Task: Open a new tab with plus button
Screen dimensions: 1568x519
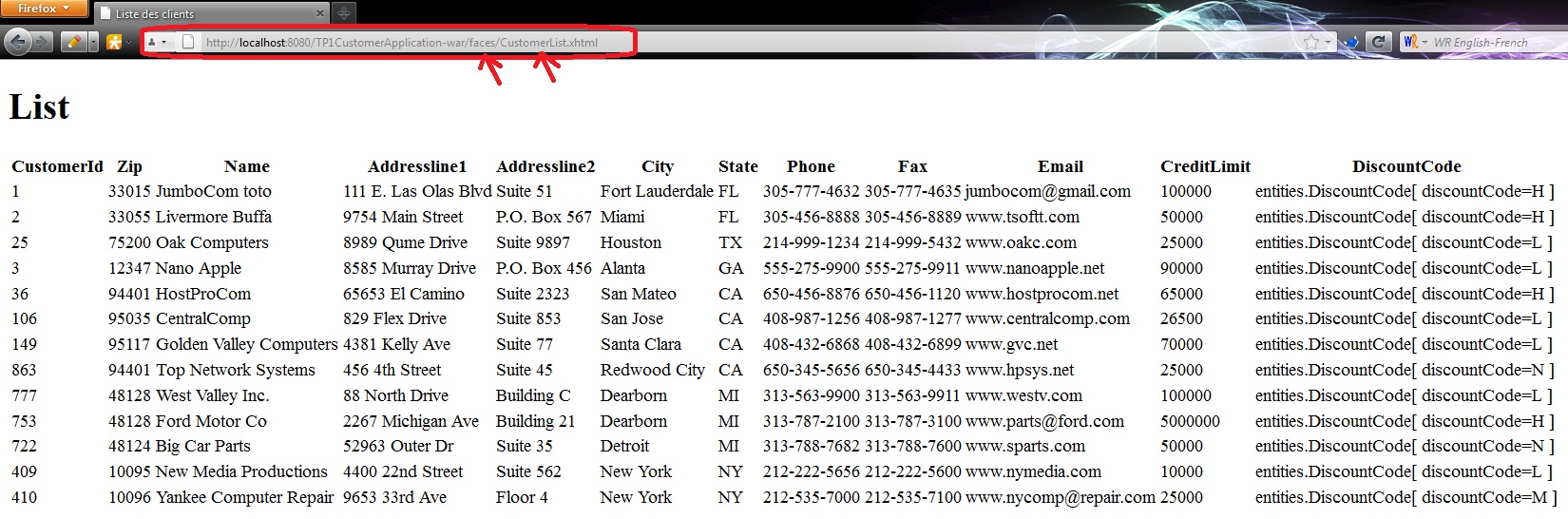Action: click(x=344, y=13)
